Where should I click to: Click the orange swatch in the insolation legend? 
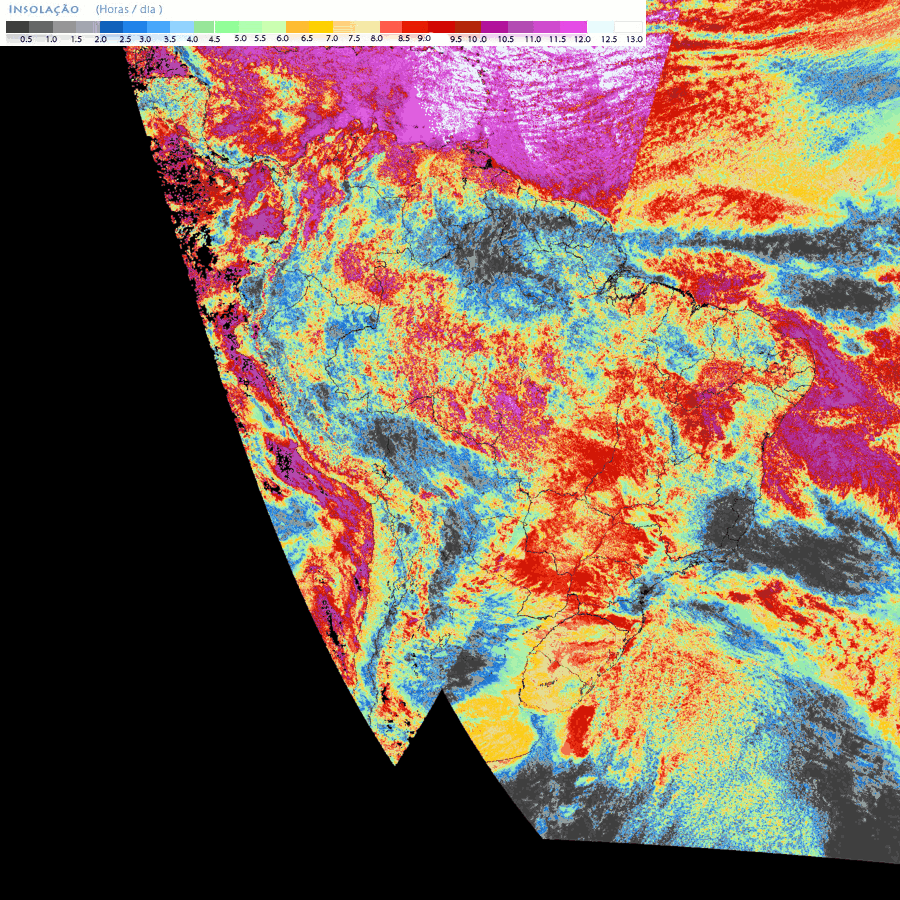[x=297, y=27]
